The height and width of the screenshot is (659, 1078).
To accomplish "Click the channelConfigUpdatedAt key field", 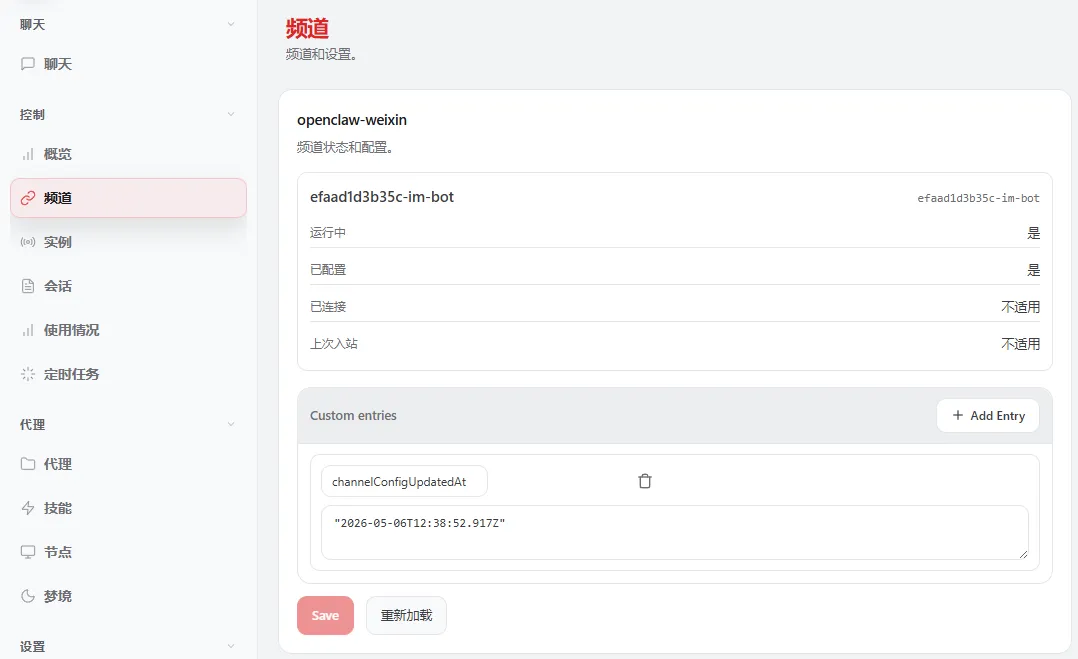I will click(404, 481).
